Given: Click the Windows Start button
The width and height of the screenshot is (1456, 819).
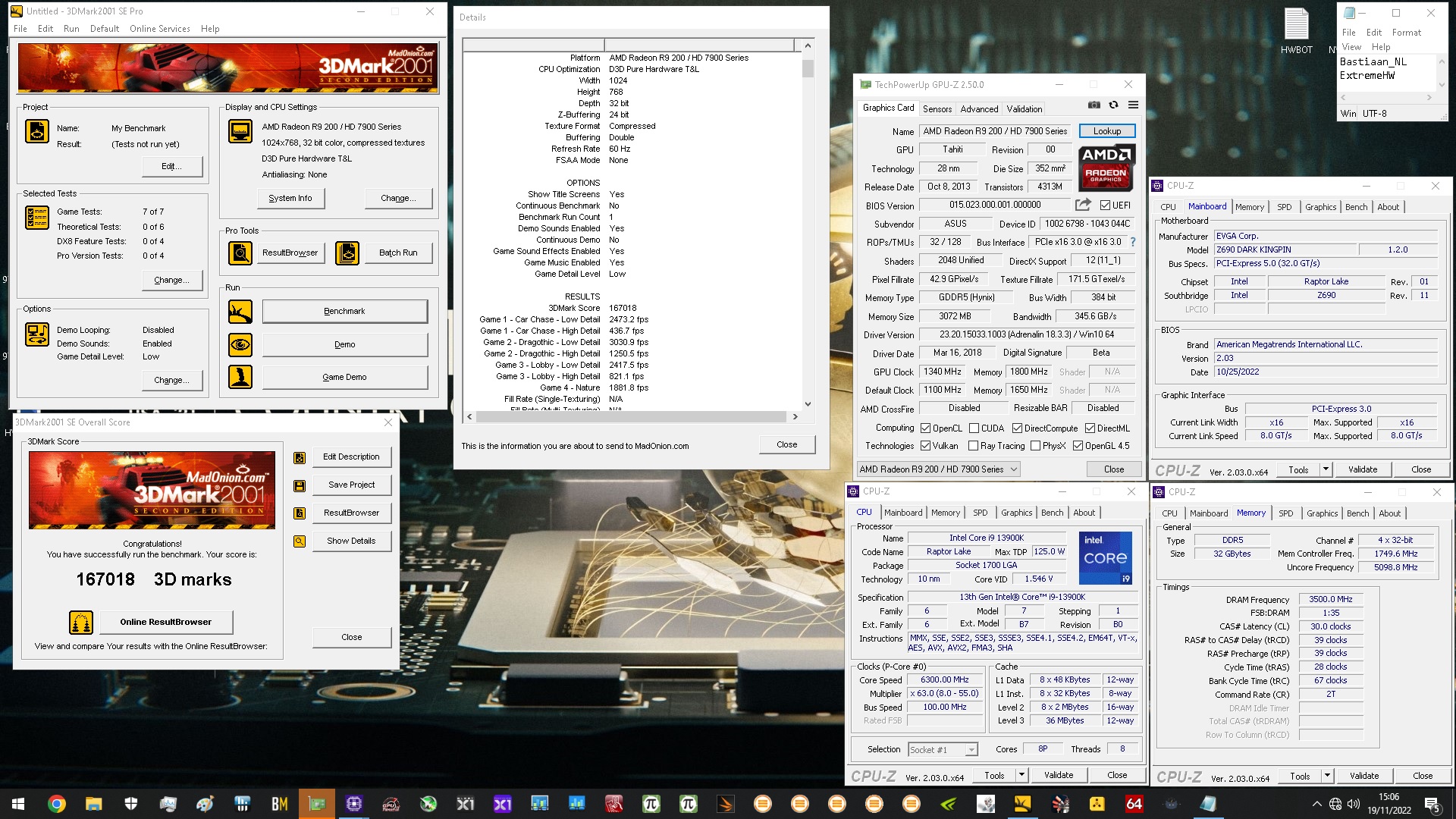Looking at the screenshot, I should (18, 804).
